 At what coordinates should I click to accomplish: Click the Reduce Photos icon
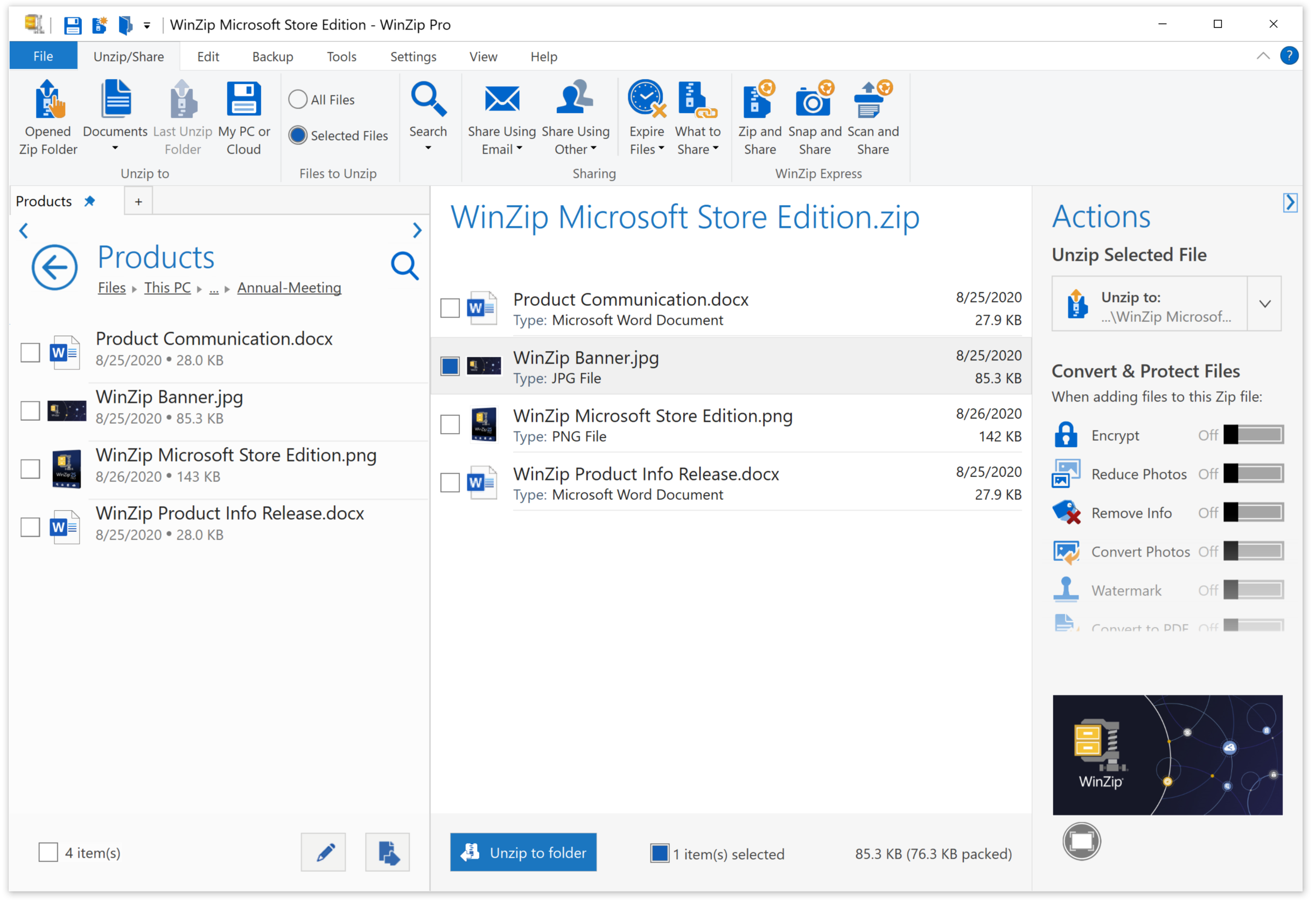[x=1066, y=474]
